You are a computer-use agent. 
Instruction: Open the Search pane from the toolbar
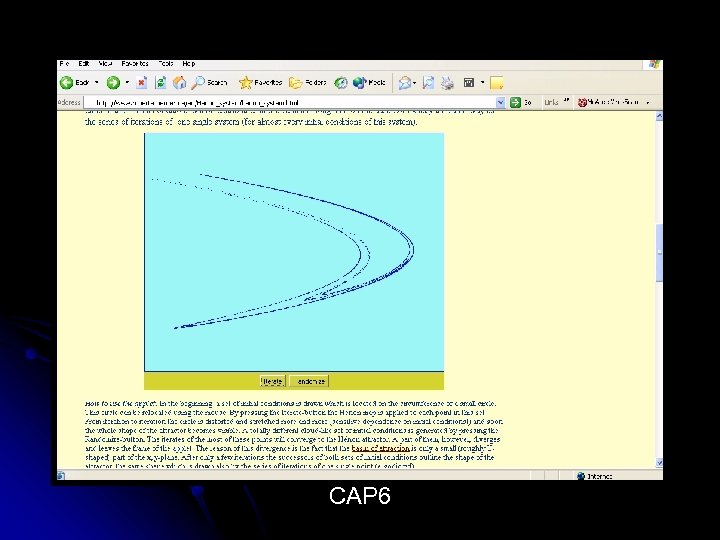[209, 83]
